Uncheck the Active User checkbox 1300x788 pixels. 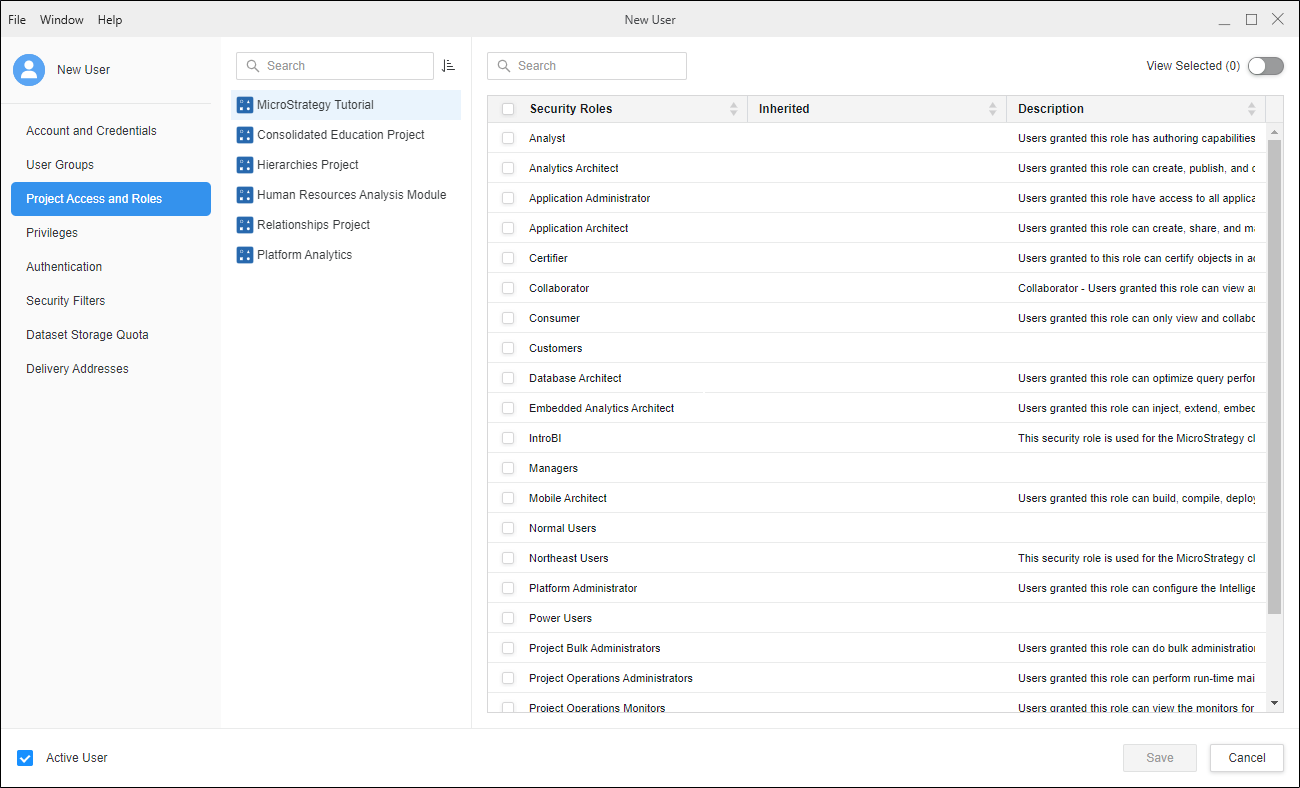pos(26,758)
